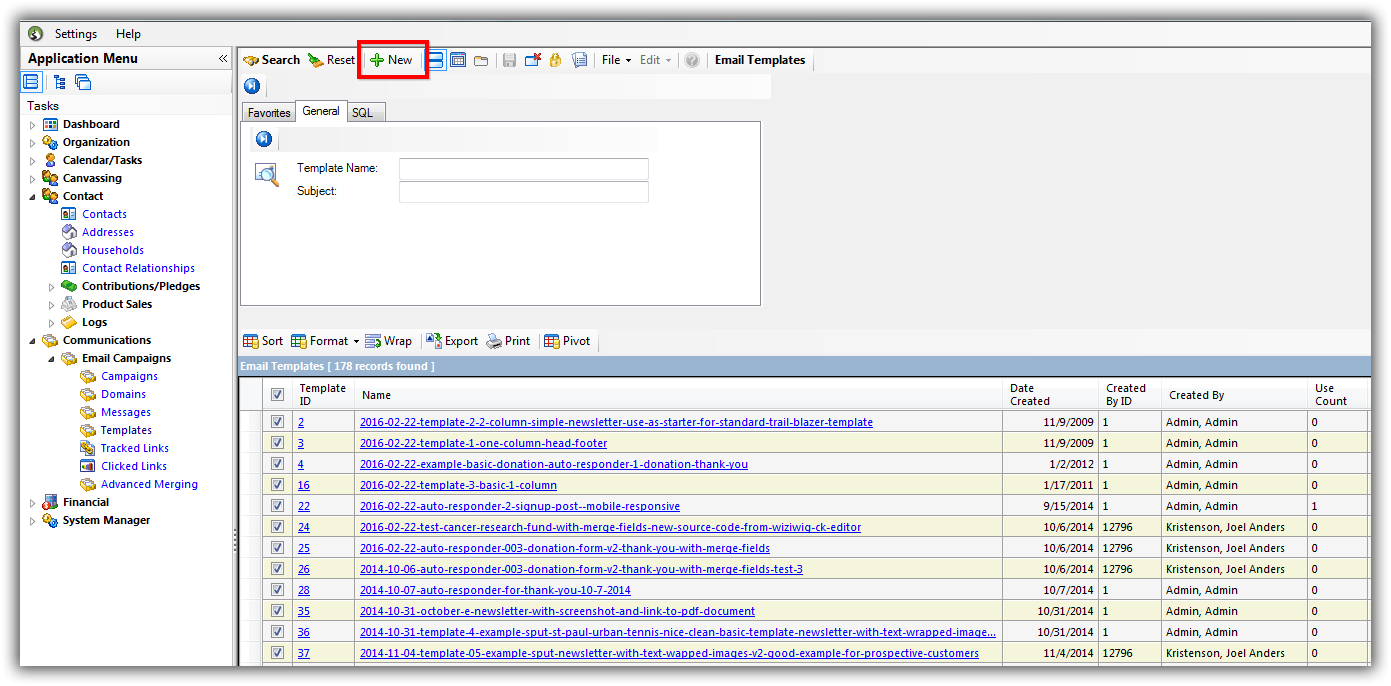
Task: Reset search criteria with the brush icon
Action: pos(331,60)
